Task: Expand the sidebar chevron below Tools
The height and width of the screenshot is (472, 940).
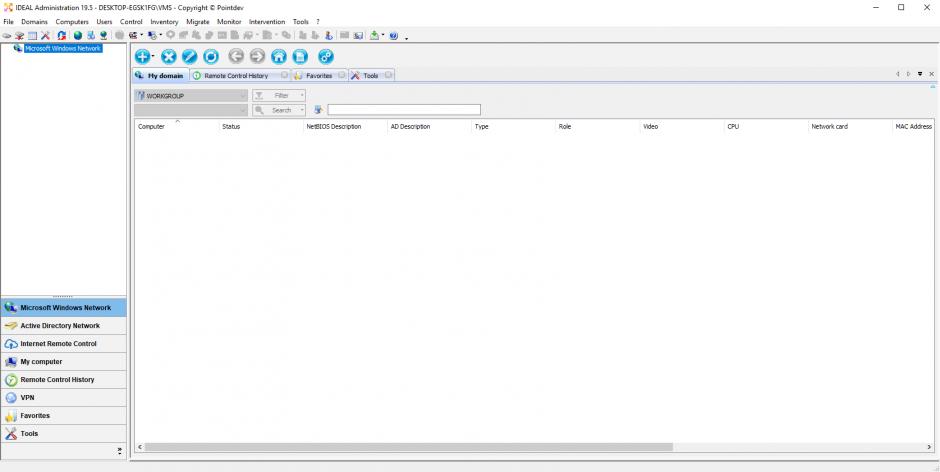Action: 119,450
